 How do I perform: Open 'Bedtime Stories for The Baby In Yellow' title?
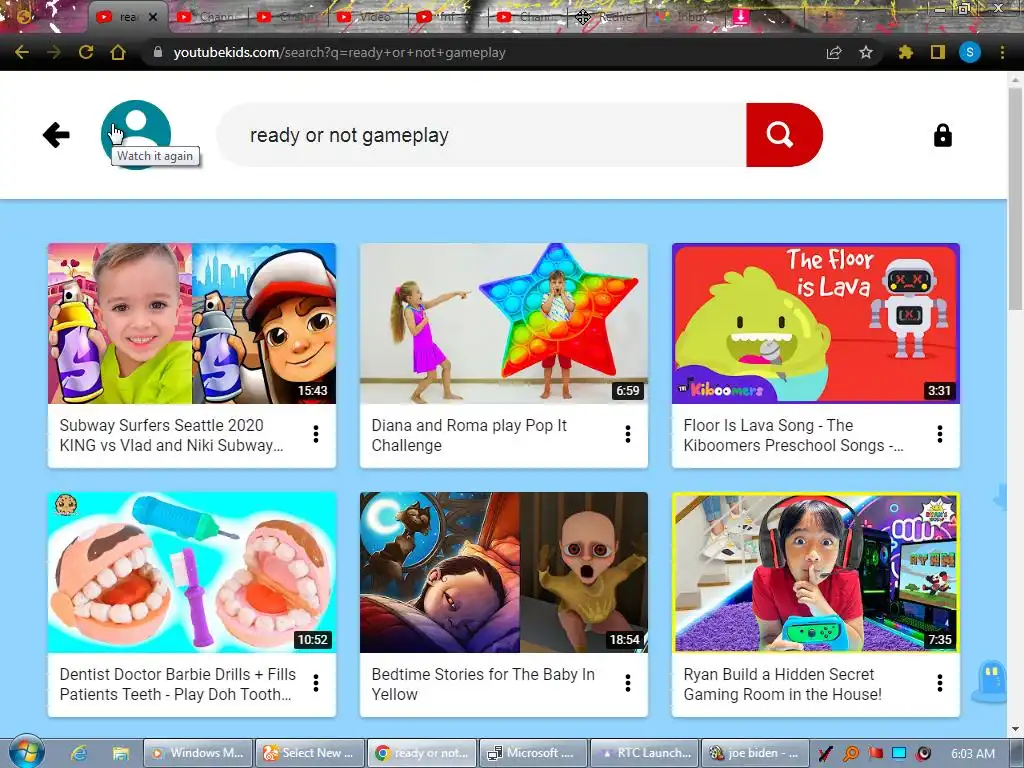(x=483, y=684)
